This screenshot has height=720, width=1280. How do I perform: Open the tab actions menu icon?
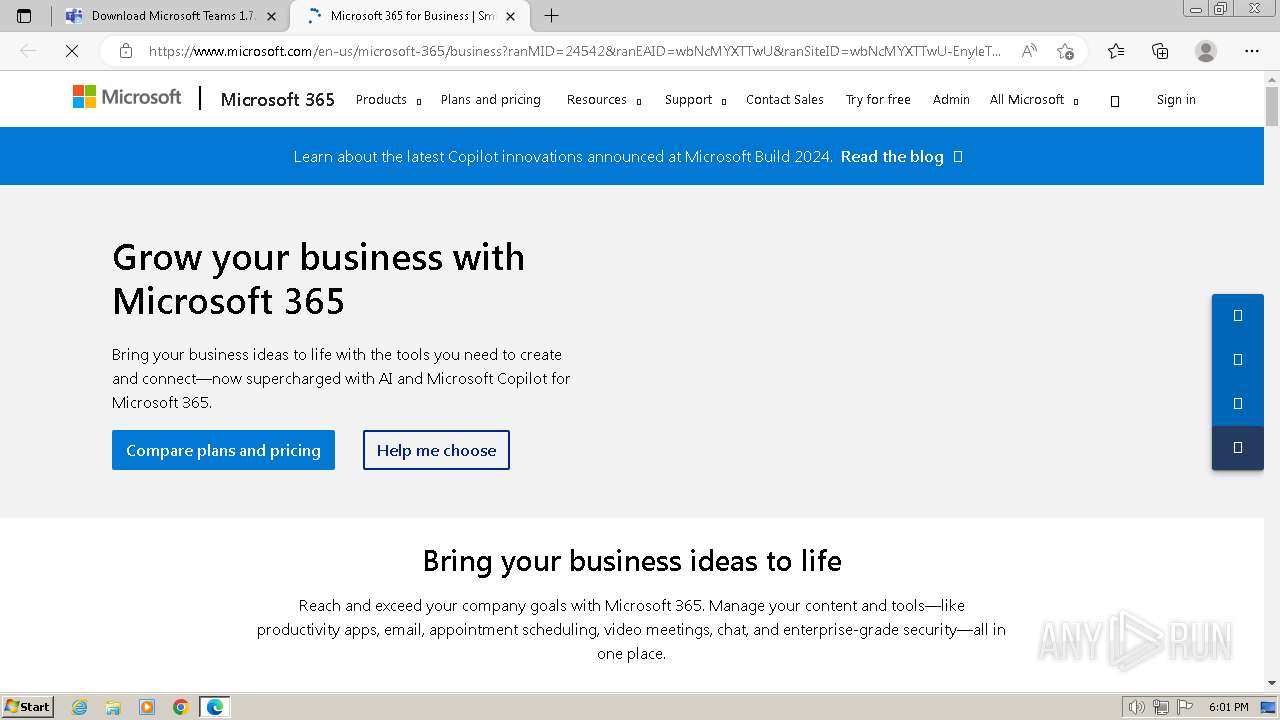click(24, 16)
